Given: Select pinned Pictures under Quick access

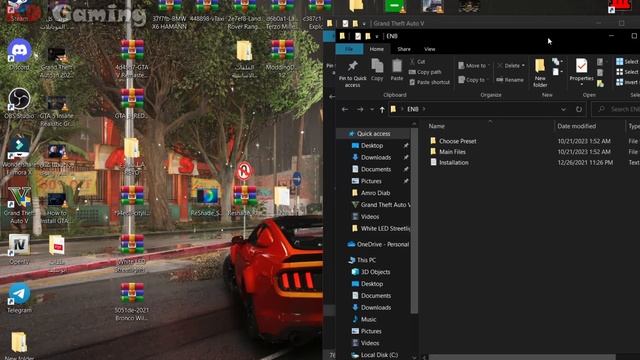Looking at the screenshot, I should [x=371, y=181].
